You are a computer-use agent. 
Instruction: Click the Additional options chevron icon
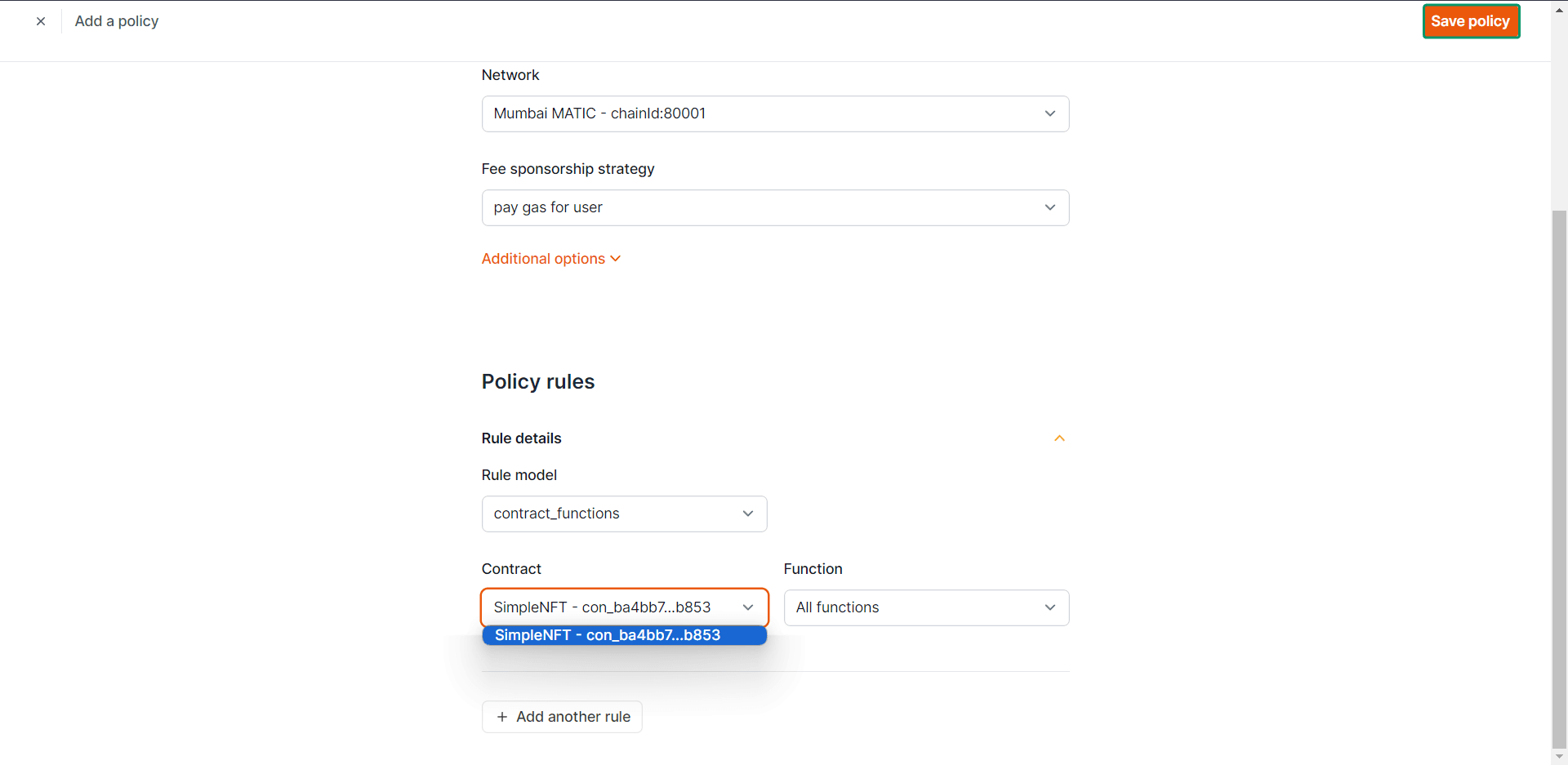pos(616,259)
